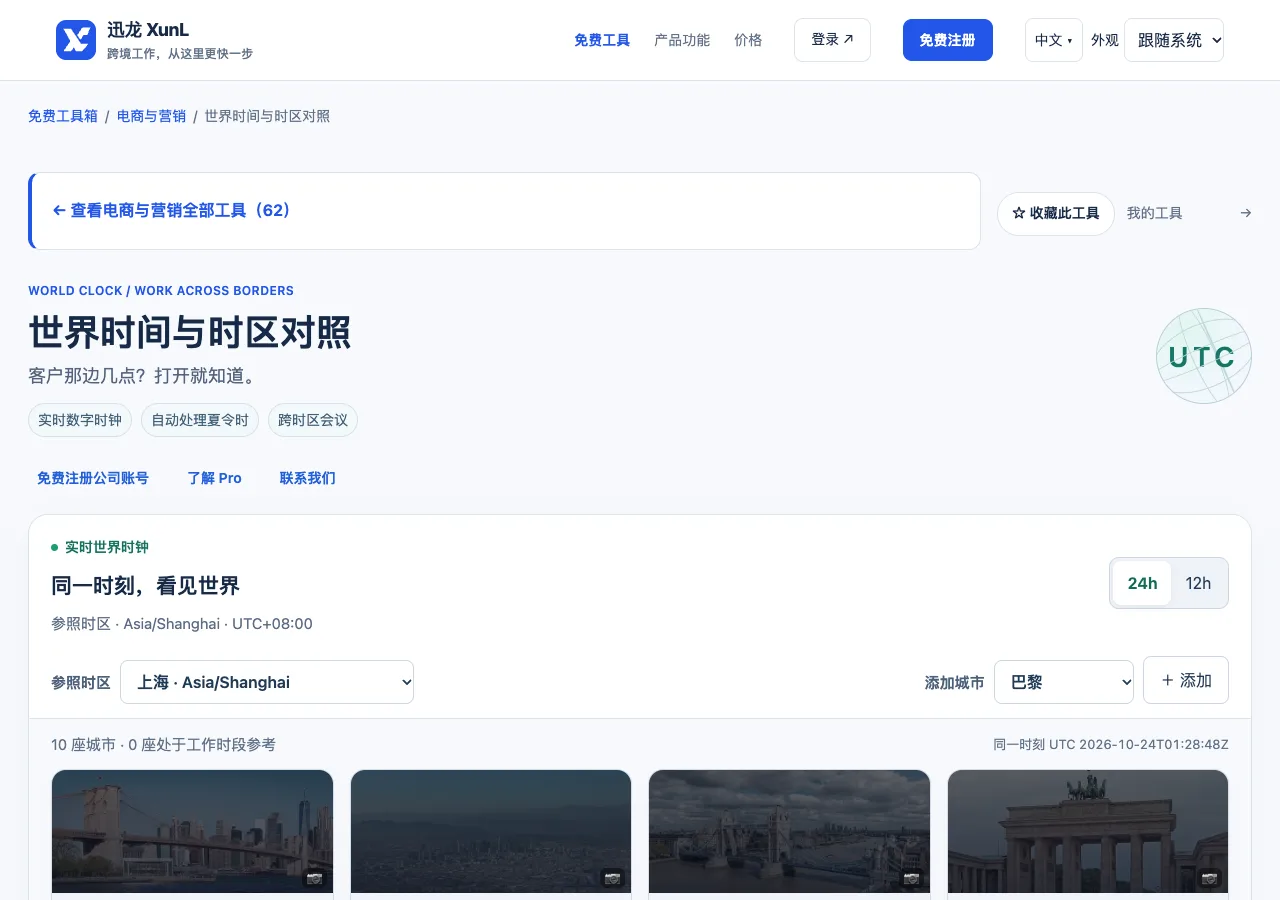
Task: Open the 中文 language selector
Action: [1054, 40]
